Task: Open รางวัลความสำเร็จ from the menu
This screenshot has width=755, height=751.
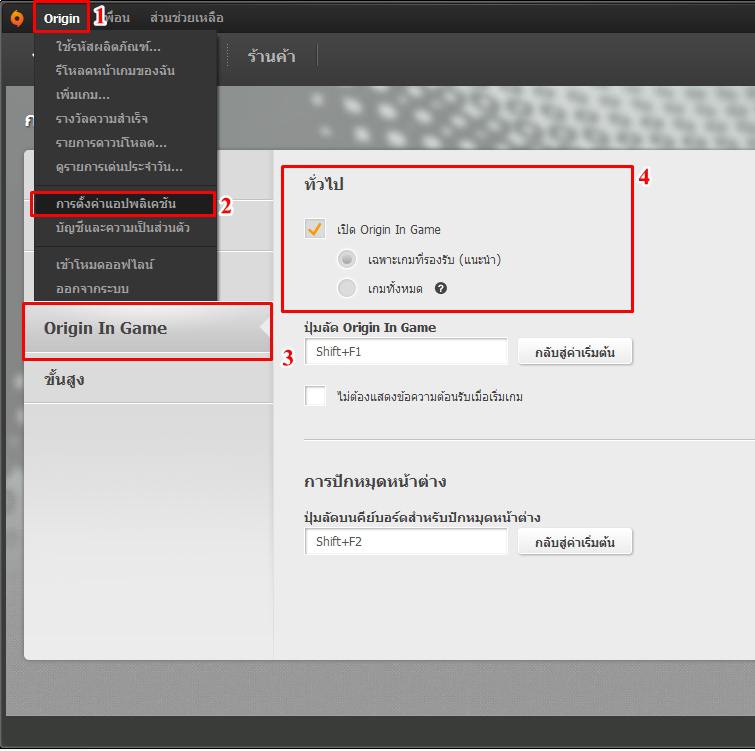Action: [x=125, y=119]
